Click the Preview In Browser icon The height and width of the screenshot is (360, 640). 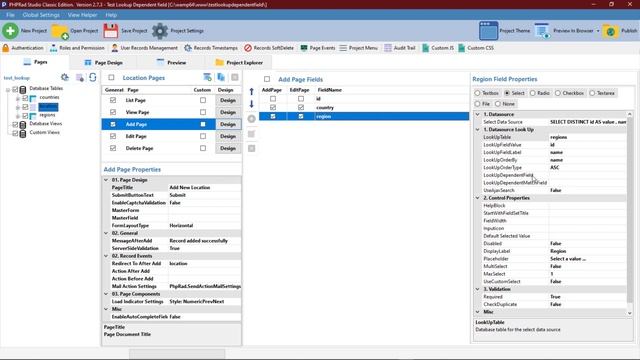click(542, 31)
